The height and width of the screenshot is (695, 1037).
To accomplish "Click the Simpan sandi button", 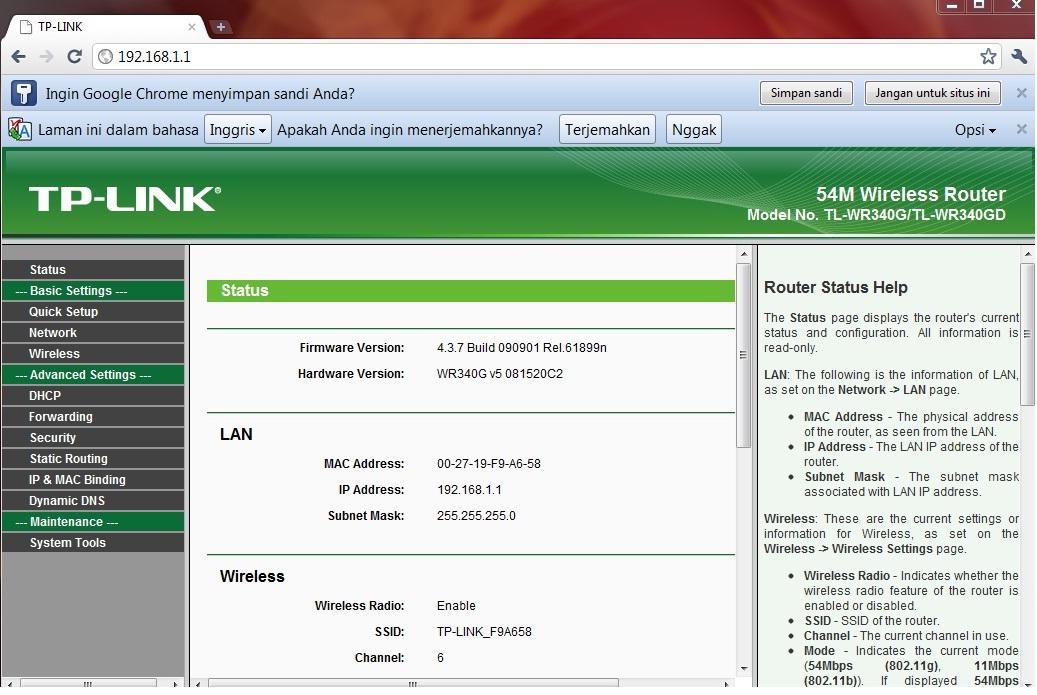I will coord(806,93).
